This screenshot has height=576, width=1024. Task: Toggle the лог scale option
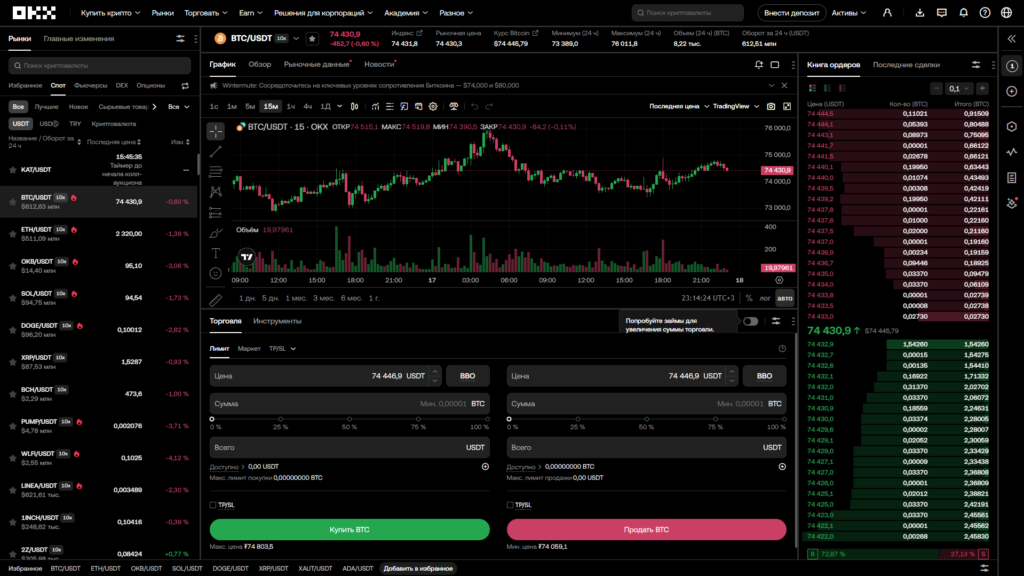click(765, 298)
